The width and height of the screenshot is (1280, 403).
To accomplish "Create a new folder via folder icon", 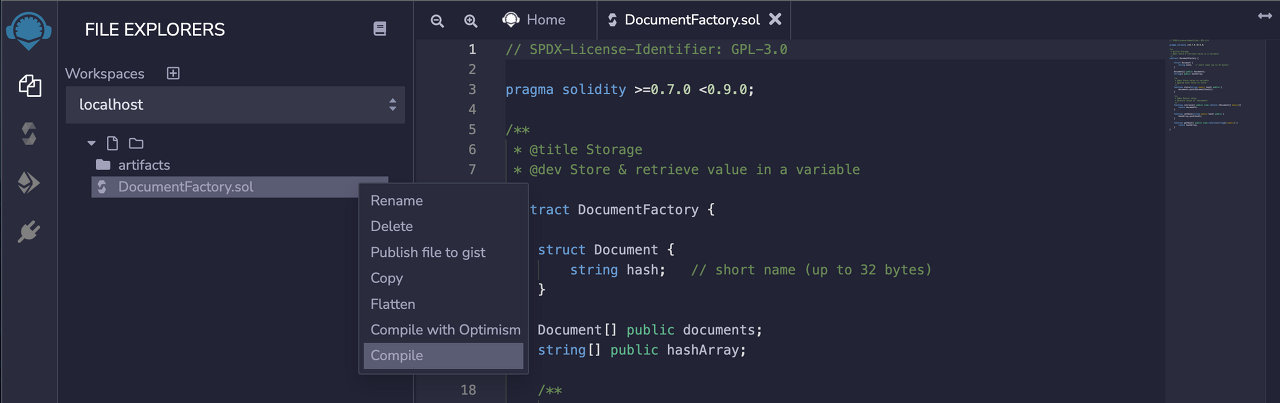I will [x=136, y=143].
